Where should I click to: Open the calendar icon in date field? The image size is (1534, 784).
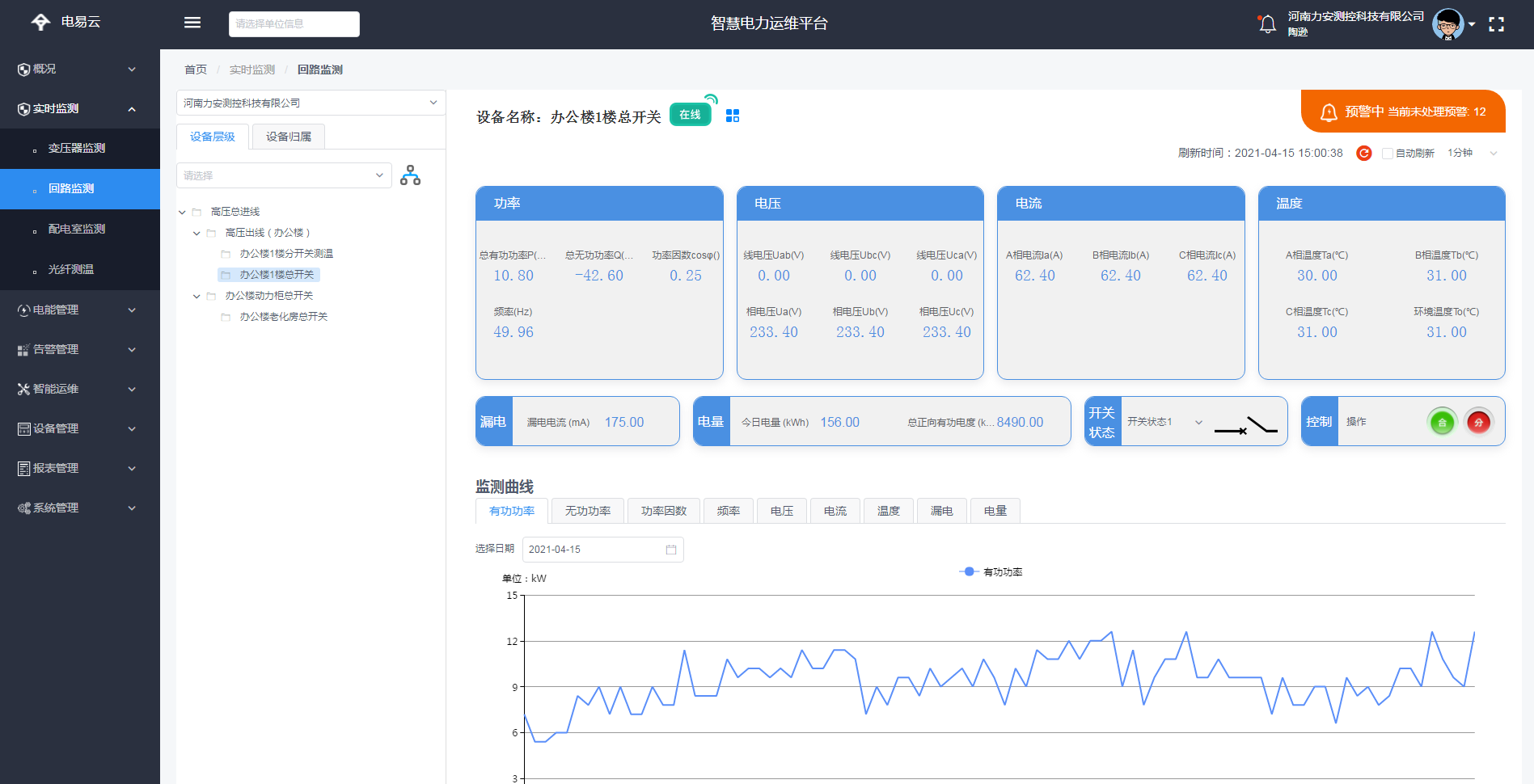tap(671, 550)
